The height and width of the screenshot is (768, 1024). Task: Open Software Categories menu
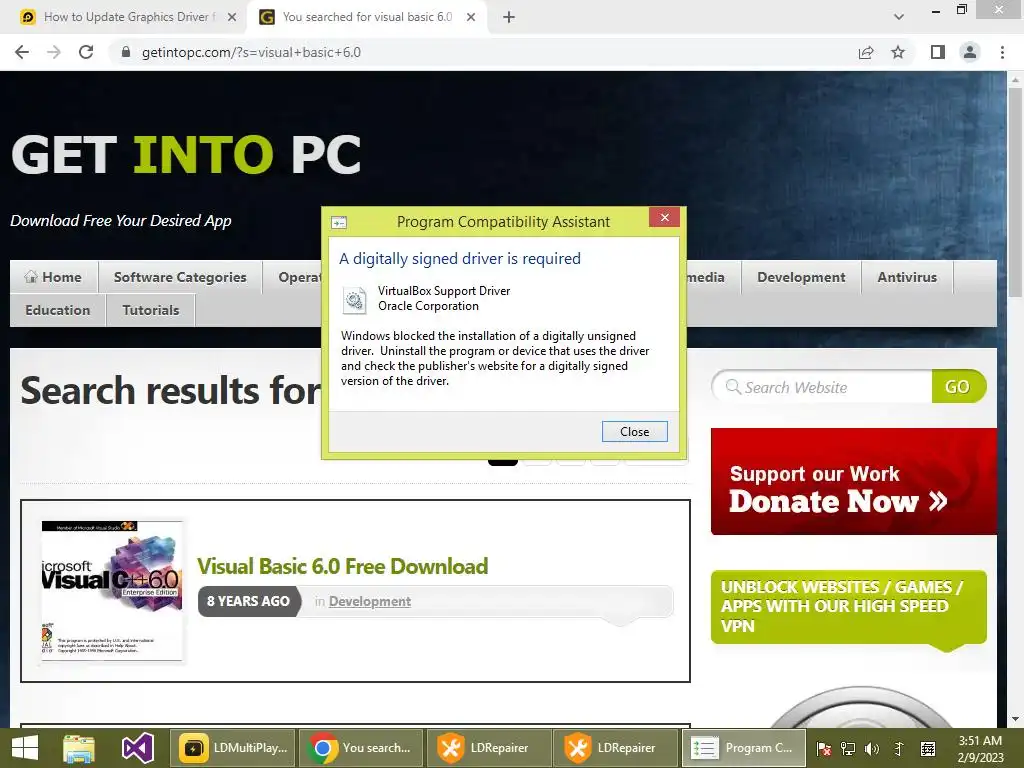pos(180,277)
